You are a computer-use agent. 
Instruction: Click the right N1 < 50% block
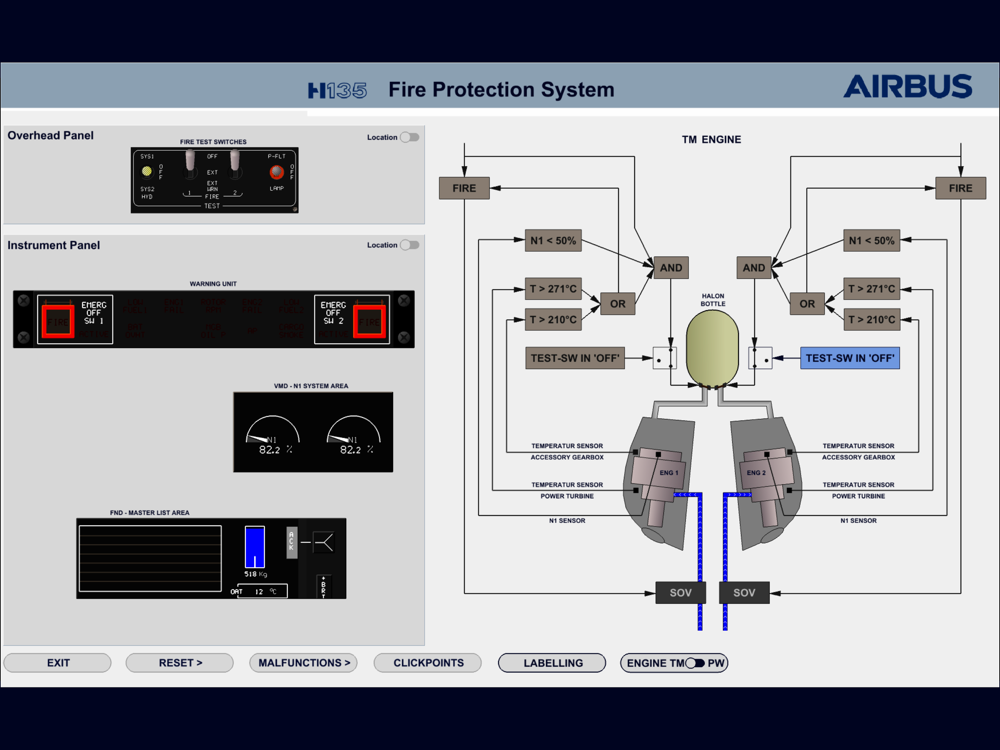pos(872,240)
